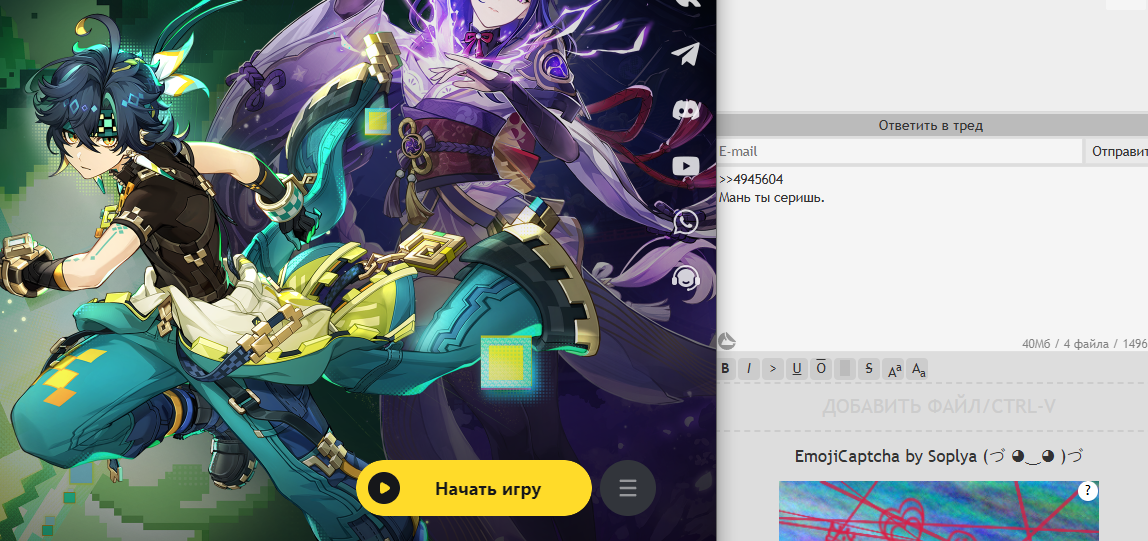Open the YouTube icon link
The height and width of the screenshot is (541, 1148).
[685, 166]
